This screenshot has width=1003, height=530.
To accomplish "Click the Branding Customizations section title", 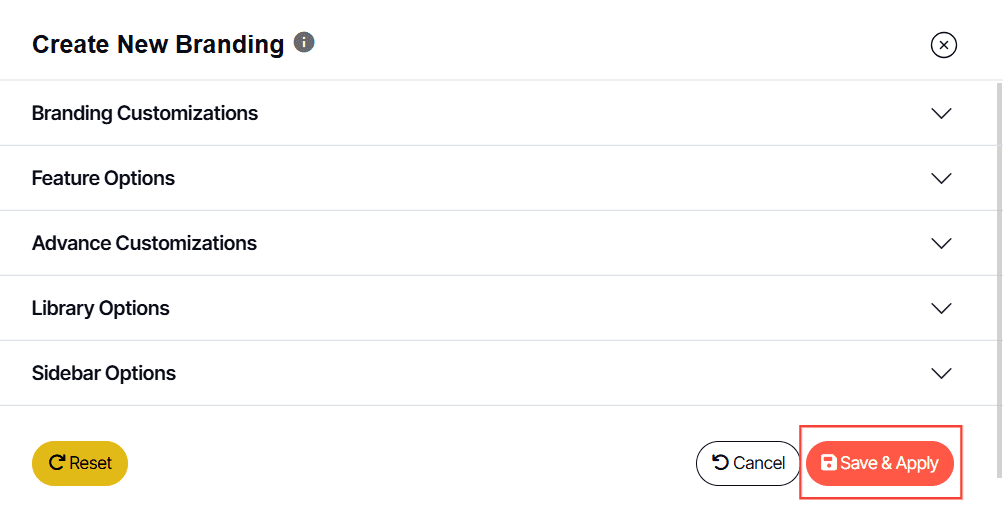I will pyautogui.click(x=145, y=113).
